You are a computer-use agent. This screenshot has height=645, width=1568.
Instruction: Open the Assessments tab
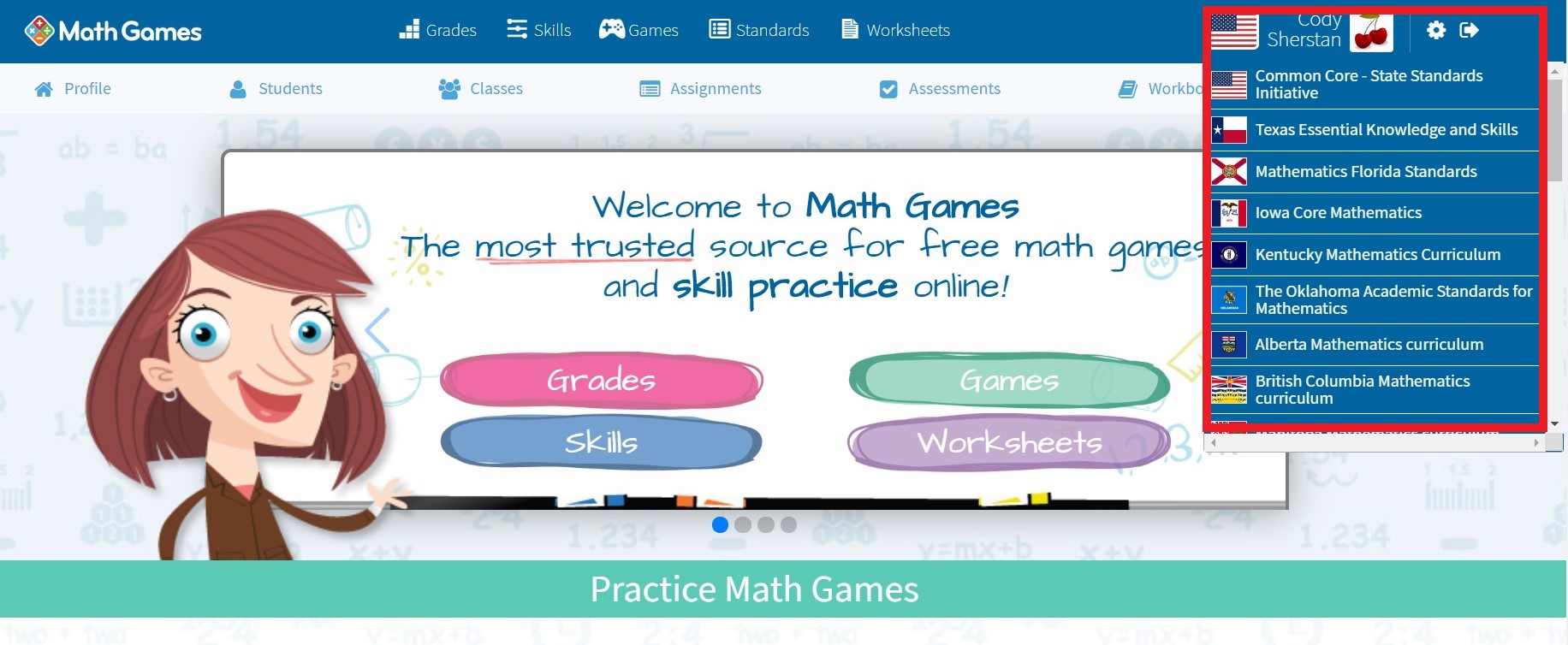pos(940,89)
